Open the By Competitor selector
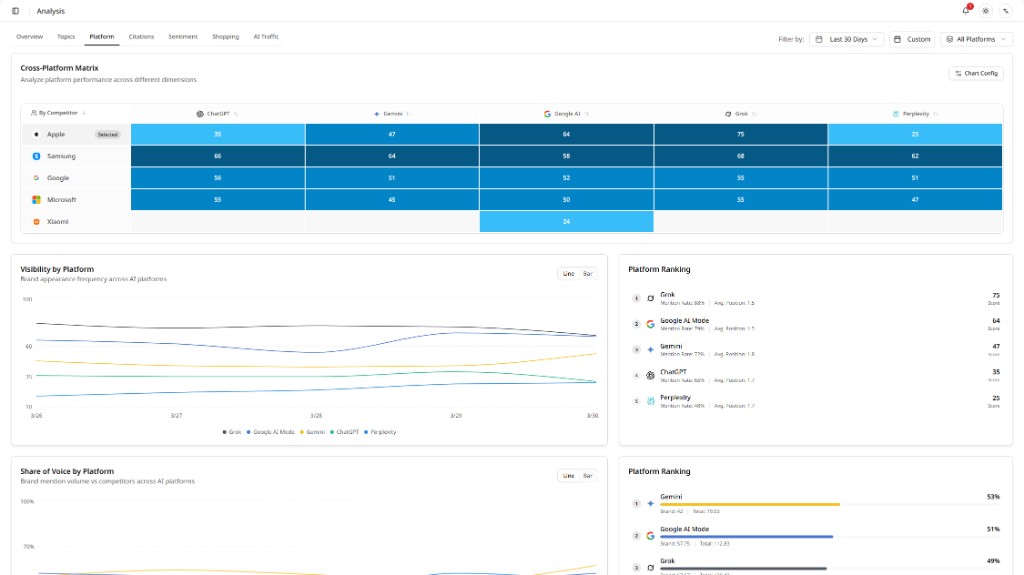 (x=58, y=113)
